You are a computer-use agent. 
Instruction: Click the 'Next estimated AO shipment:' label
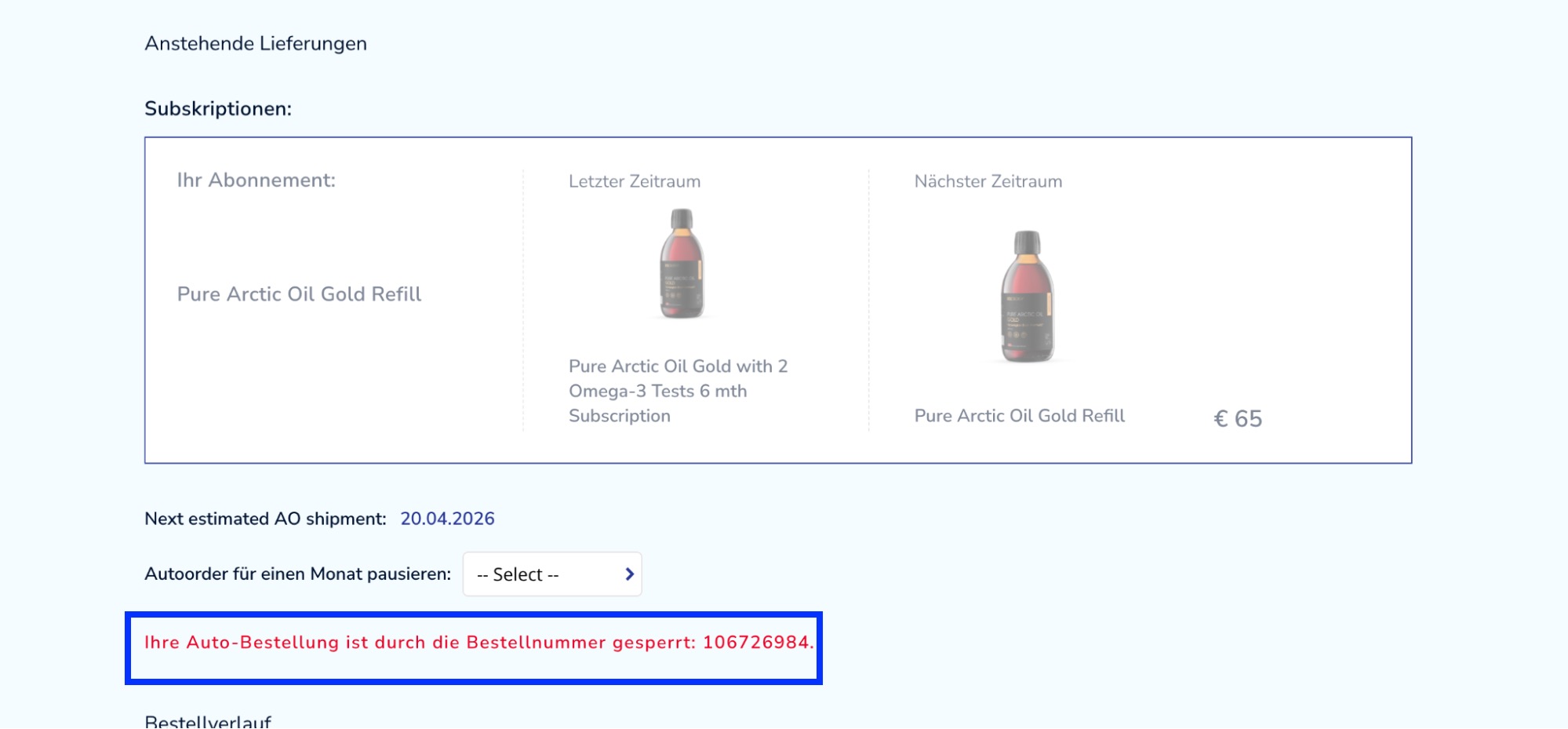[x=265, y=519]
